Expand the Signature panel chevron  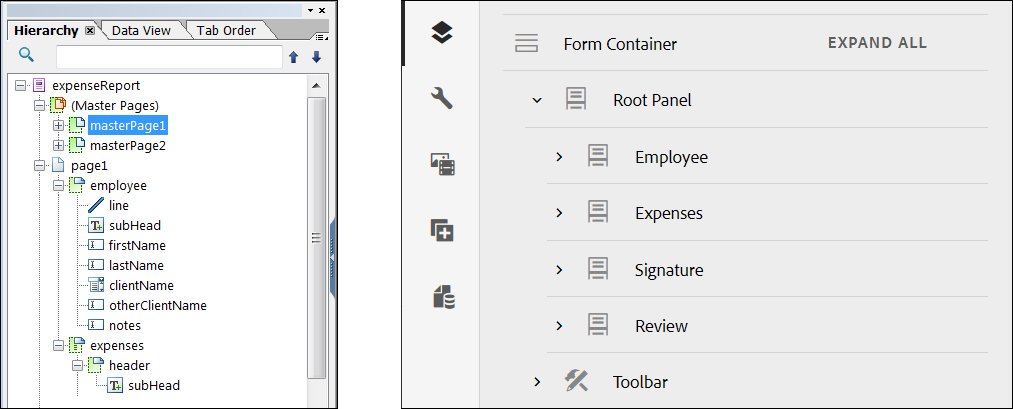click(x=559, y=269)
